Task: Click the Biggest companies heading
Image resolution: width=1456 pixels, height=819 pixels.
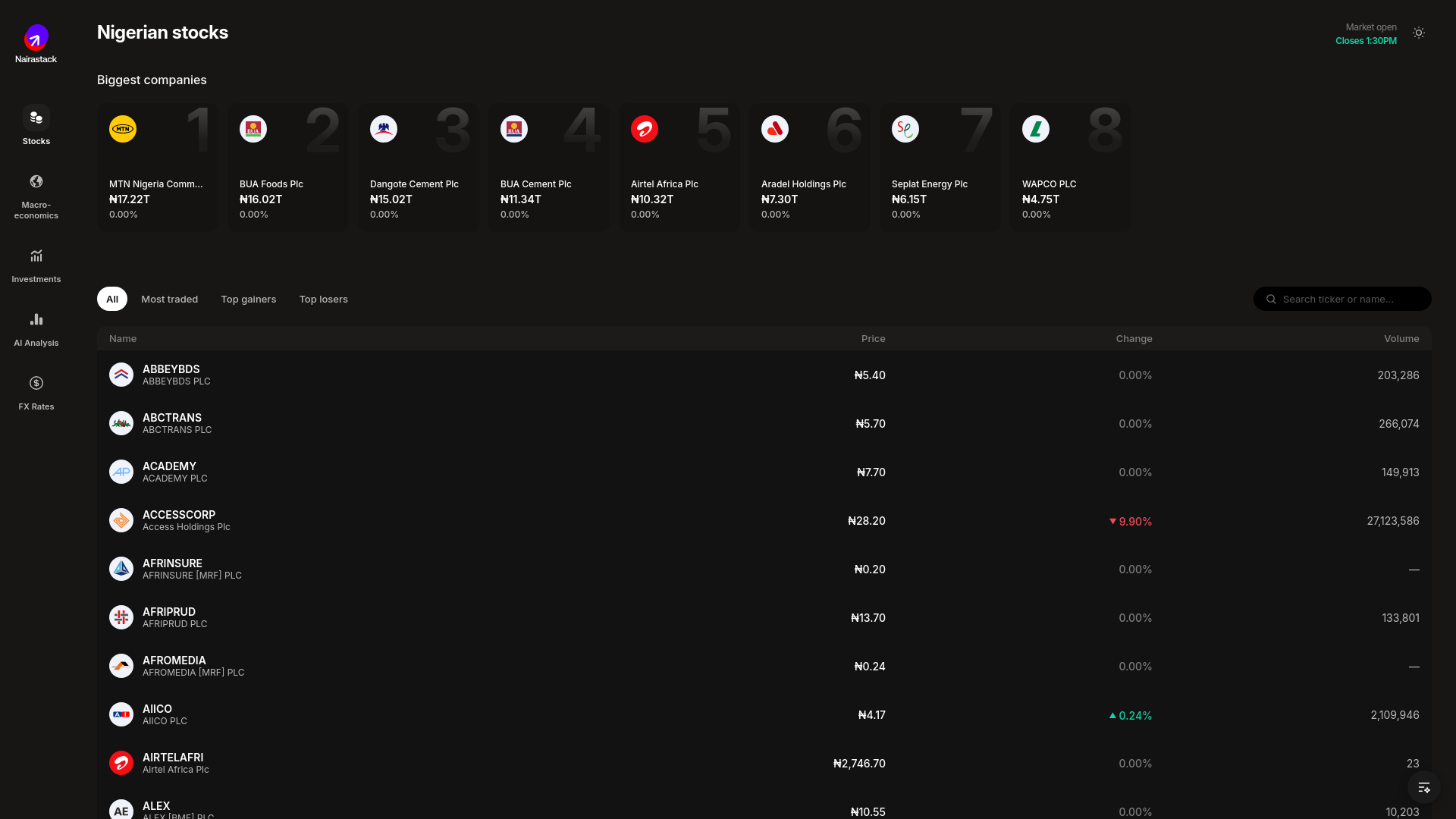Action: (x=152, y=80)
